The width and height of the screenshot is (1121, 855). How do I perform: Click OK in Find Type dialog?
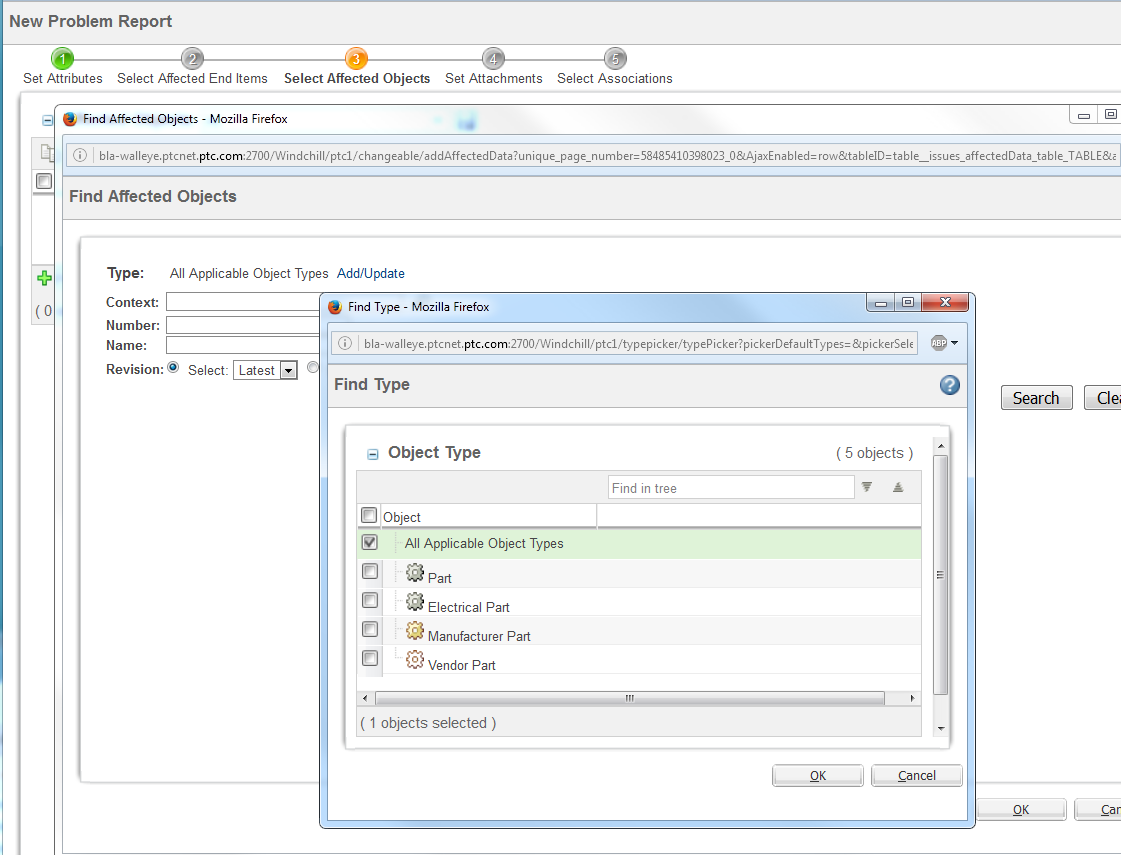pyautogui.click(x=817, y=776)
